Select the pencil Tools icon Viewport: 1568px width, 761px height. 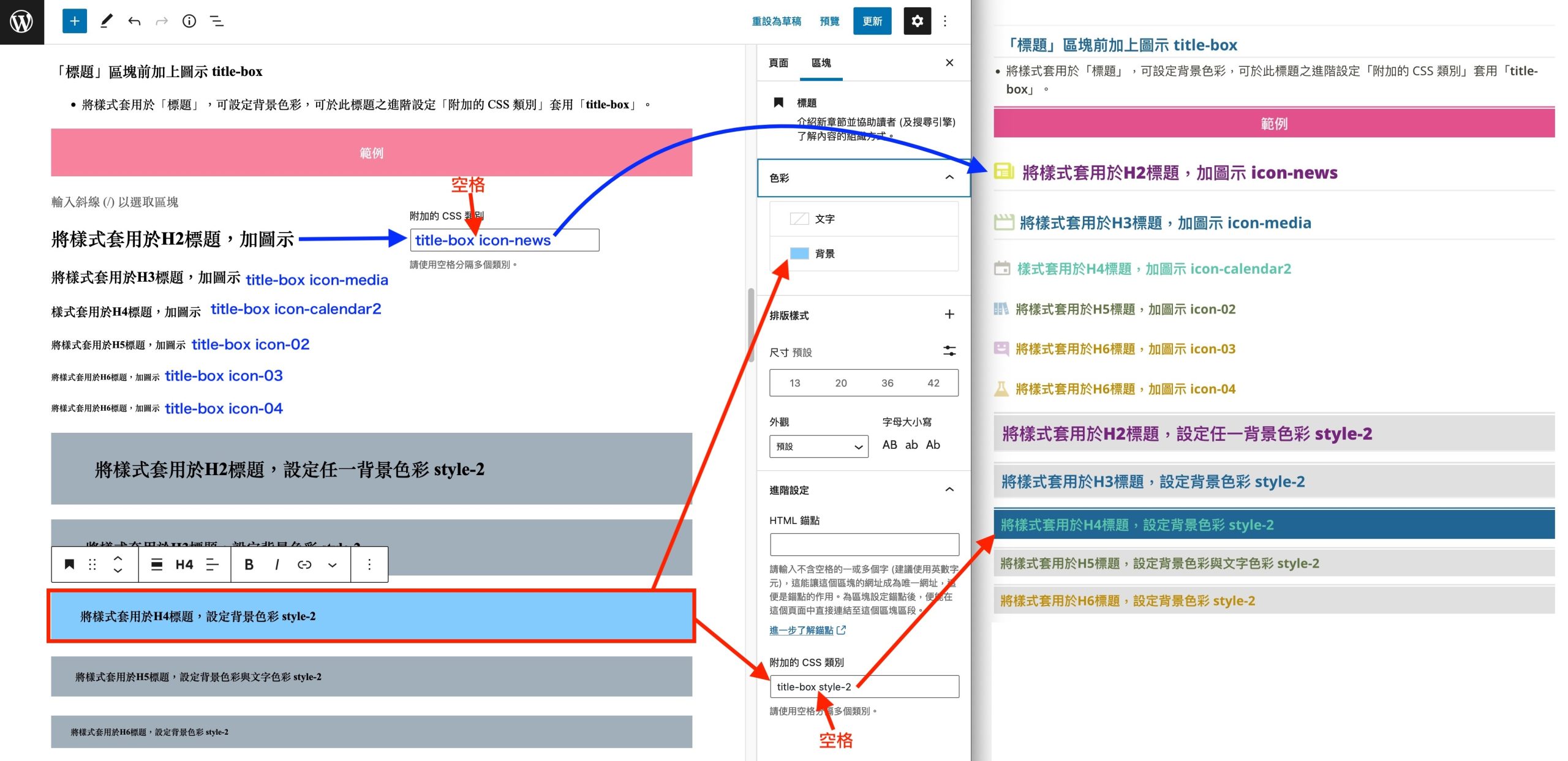click(x=106, y=21)
